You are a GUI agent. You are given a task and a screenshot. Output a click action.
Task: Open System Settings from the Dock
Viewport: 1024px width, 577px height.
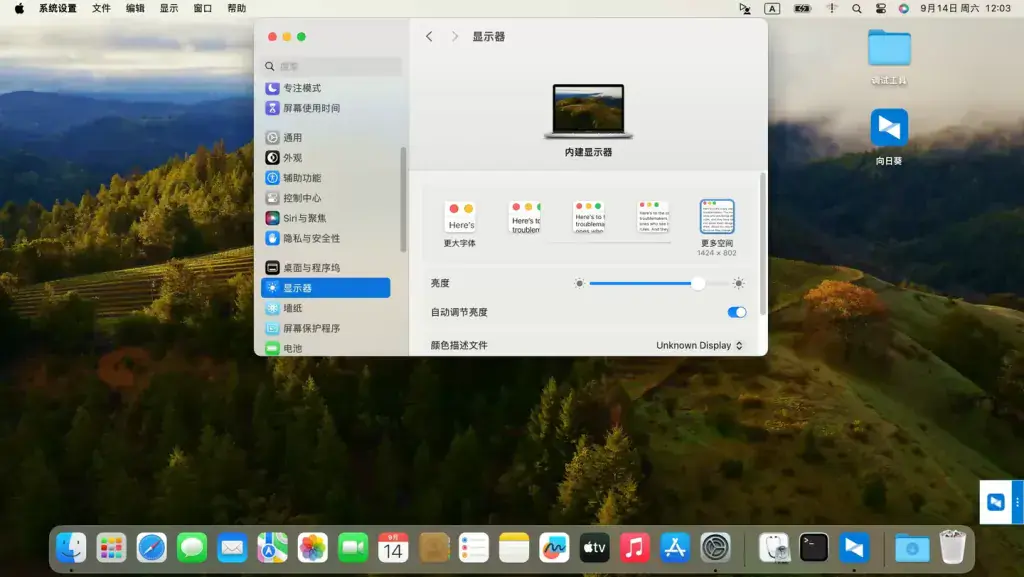716,548
